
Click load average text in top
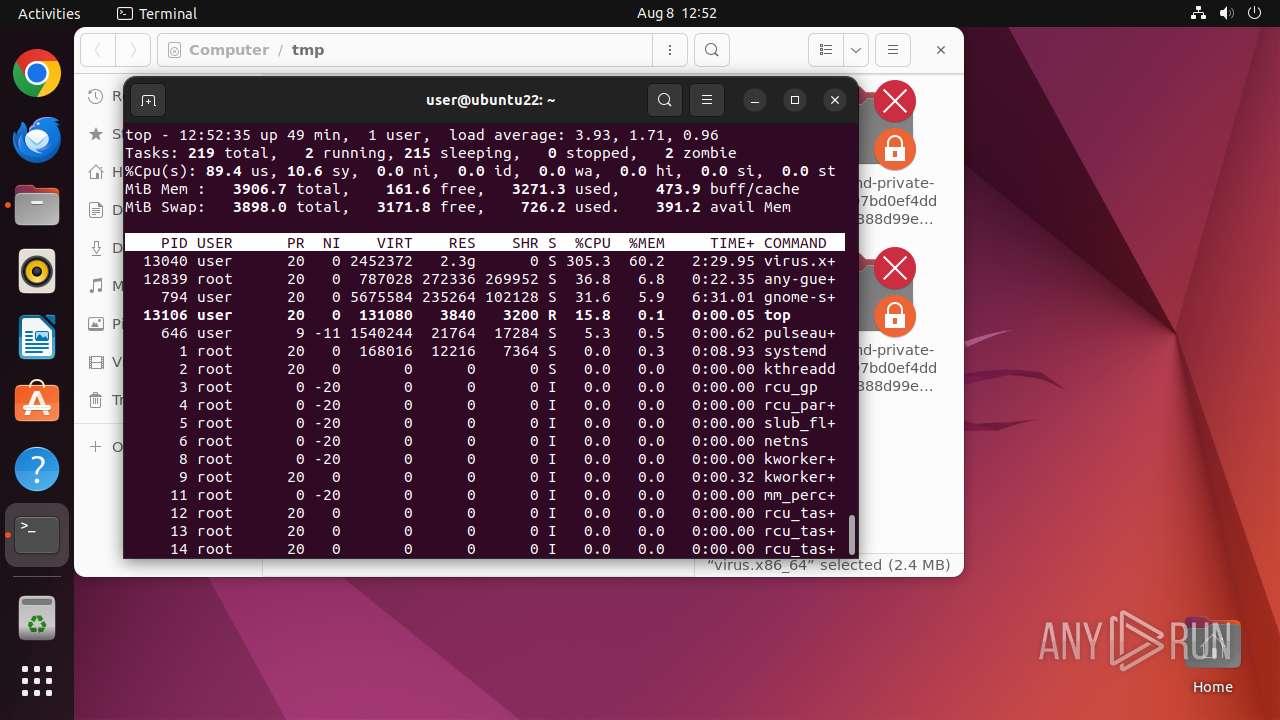click(x=583, y=135)
